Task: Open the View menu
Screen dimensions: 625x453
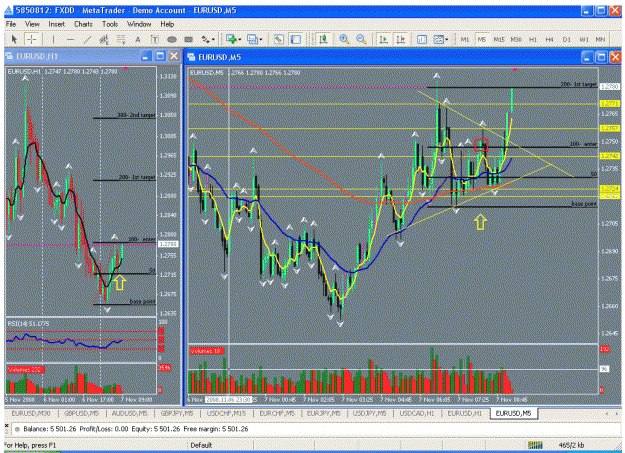Action: 32,24
